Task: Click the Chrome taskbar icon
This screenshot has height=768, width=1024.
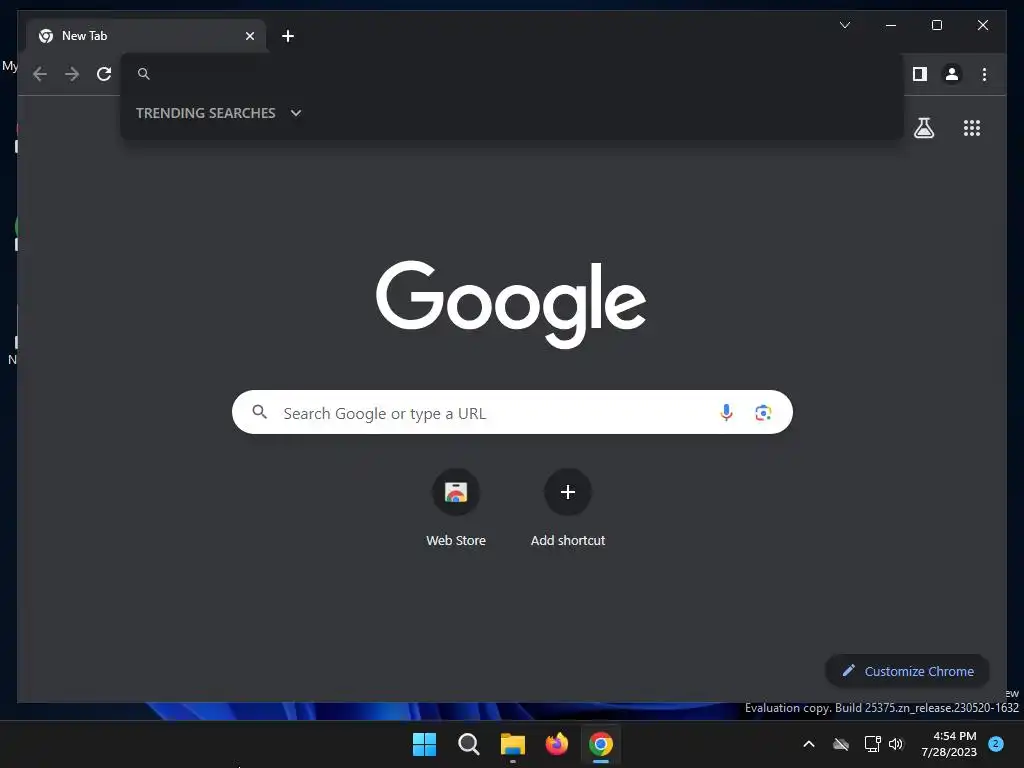Action: click(x=601, y=744)
